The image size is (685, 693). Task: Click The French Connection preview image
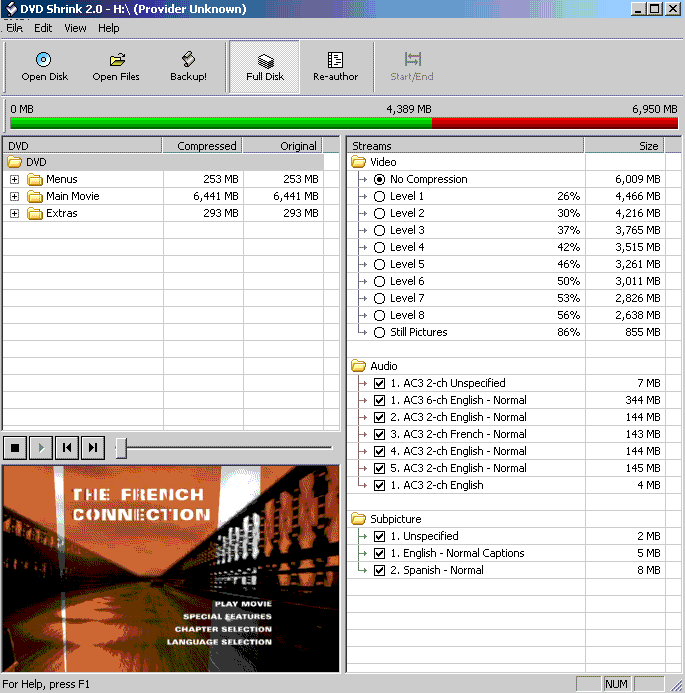tap(171, 568)
